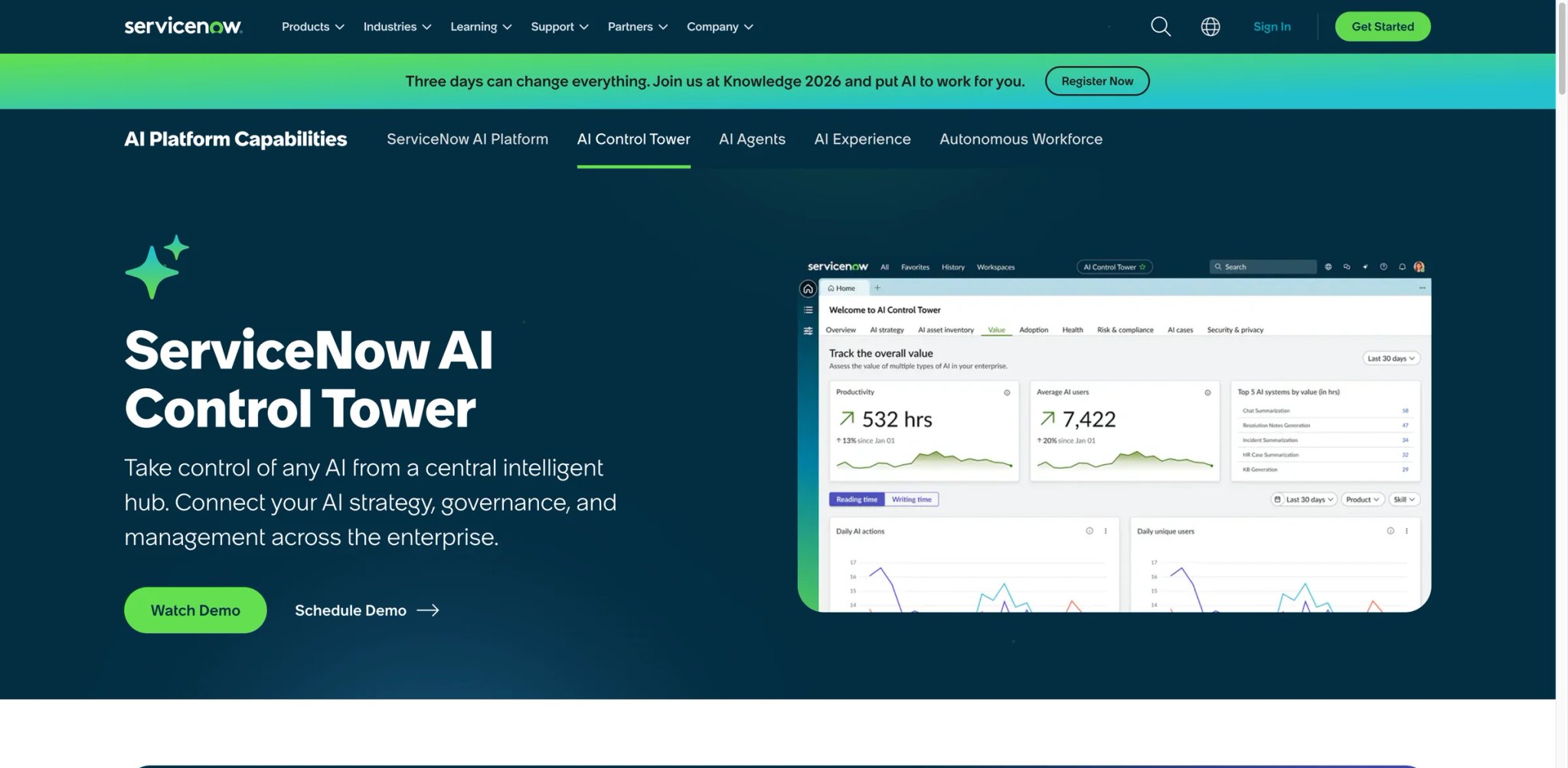The image size is (1568, 768).
Task: Click the favorite star on AI Control Tower pill
Action: pyautogui.click(x=1142, y=267)
